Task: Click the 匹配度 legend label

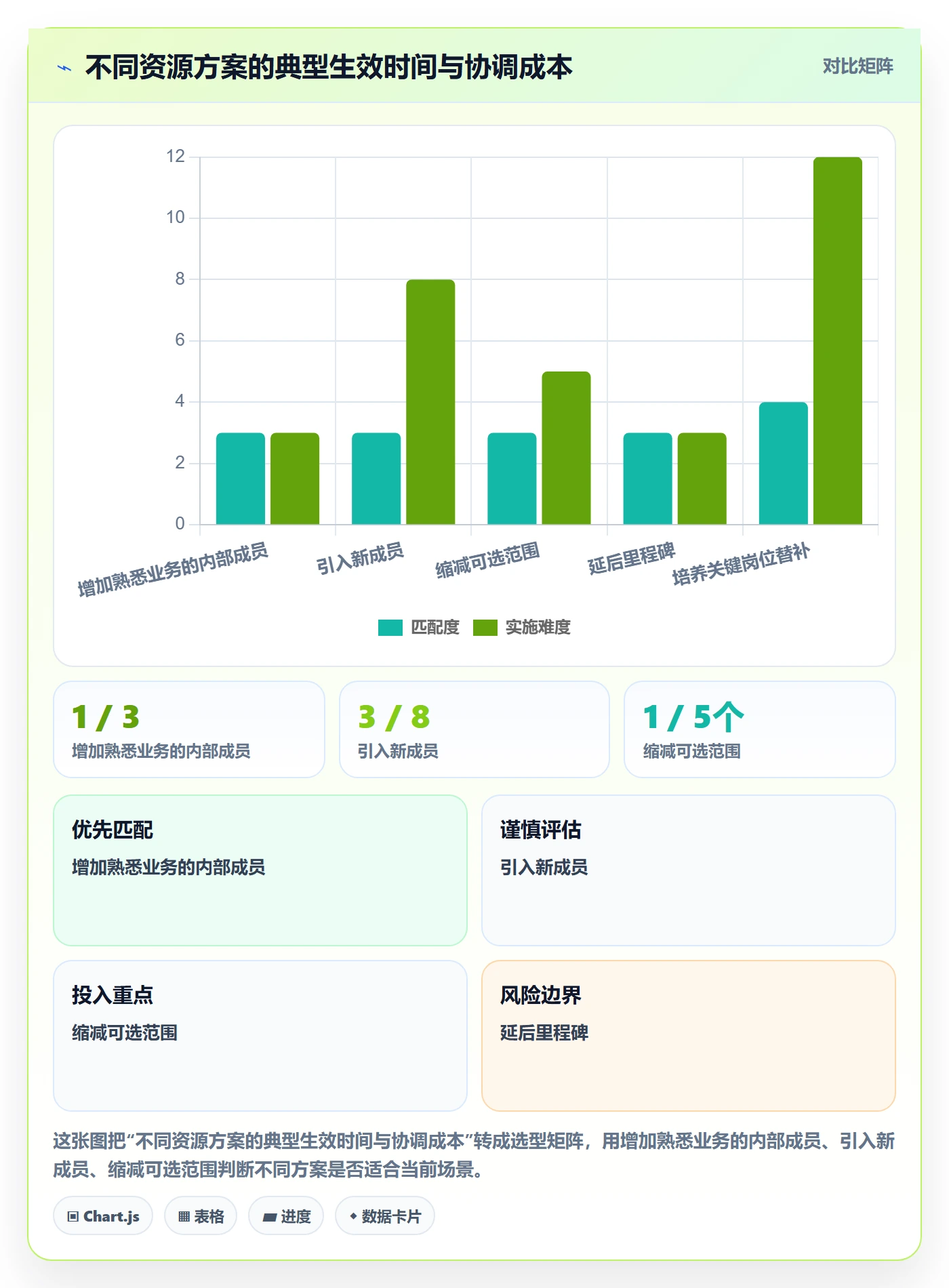Action: click(435, 628)
